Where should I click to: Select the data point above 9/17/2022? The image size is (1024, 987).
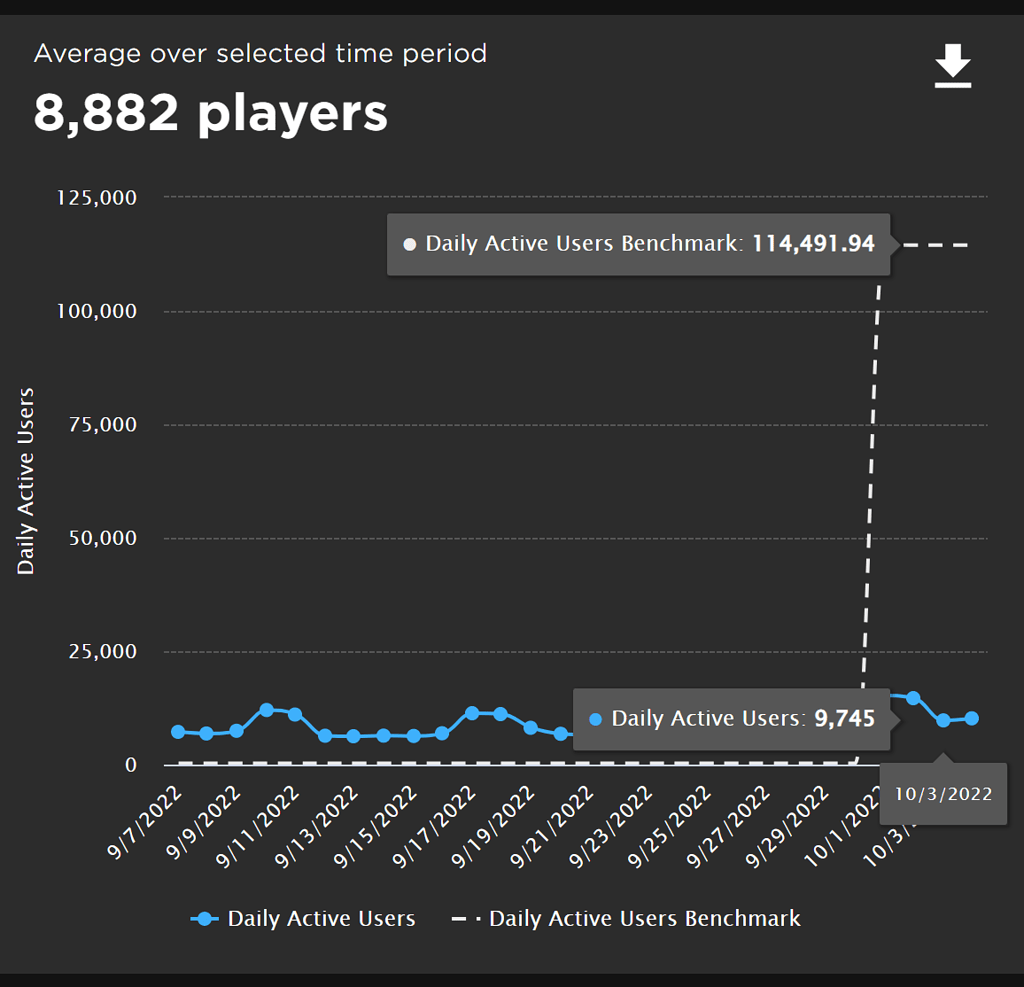472,713
